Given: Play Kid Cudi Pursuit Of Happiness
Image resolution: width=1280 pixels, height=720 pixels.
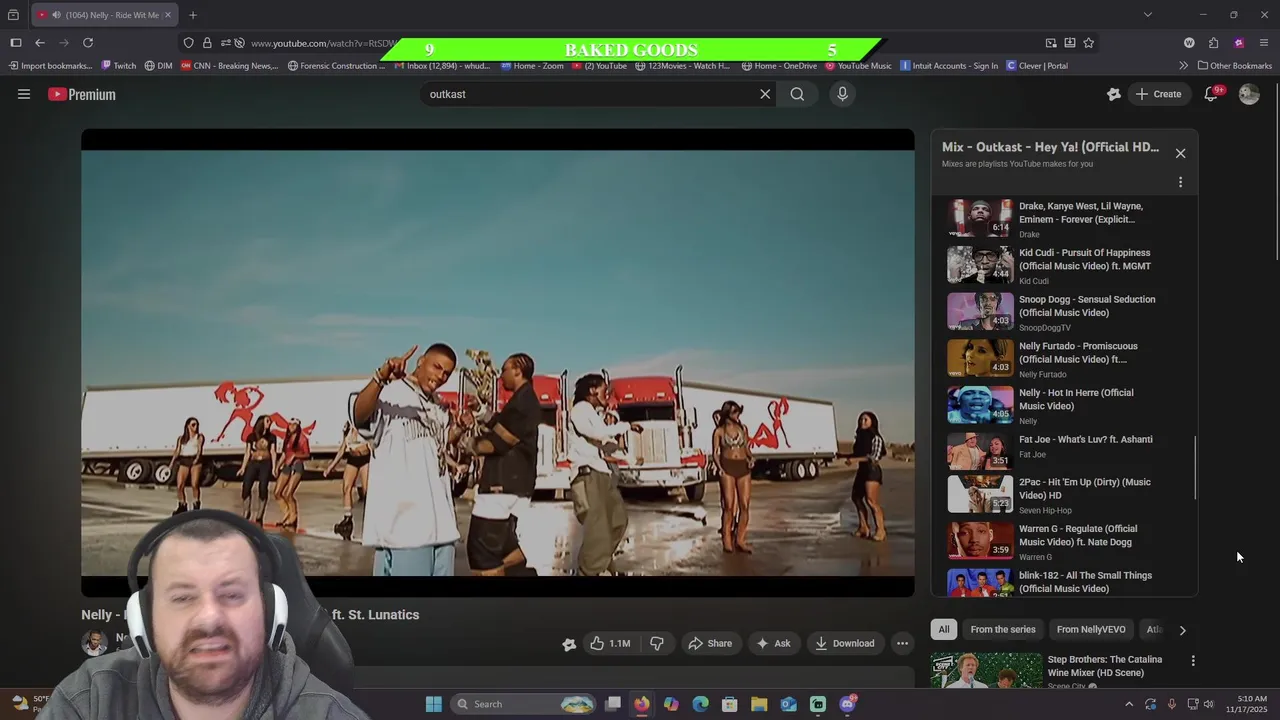Looking at the screenshot, I should click(x=1060, y=265).
